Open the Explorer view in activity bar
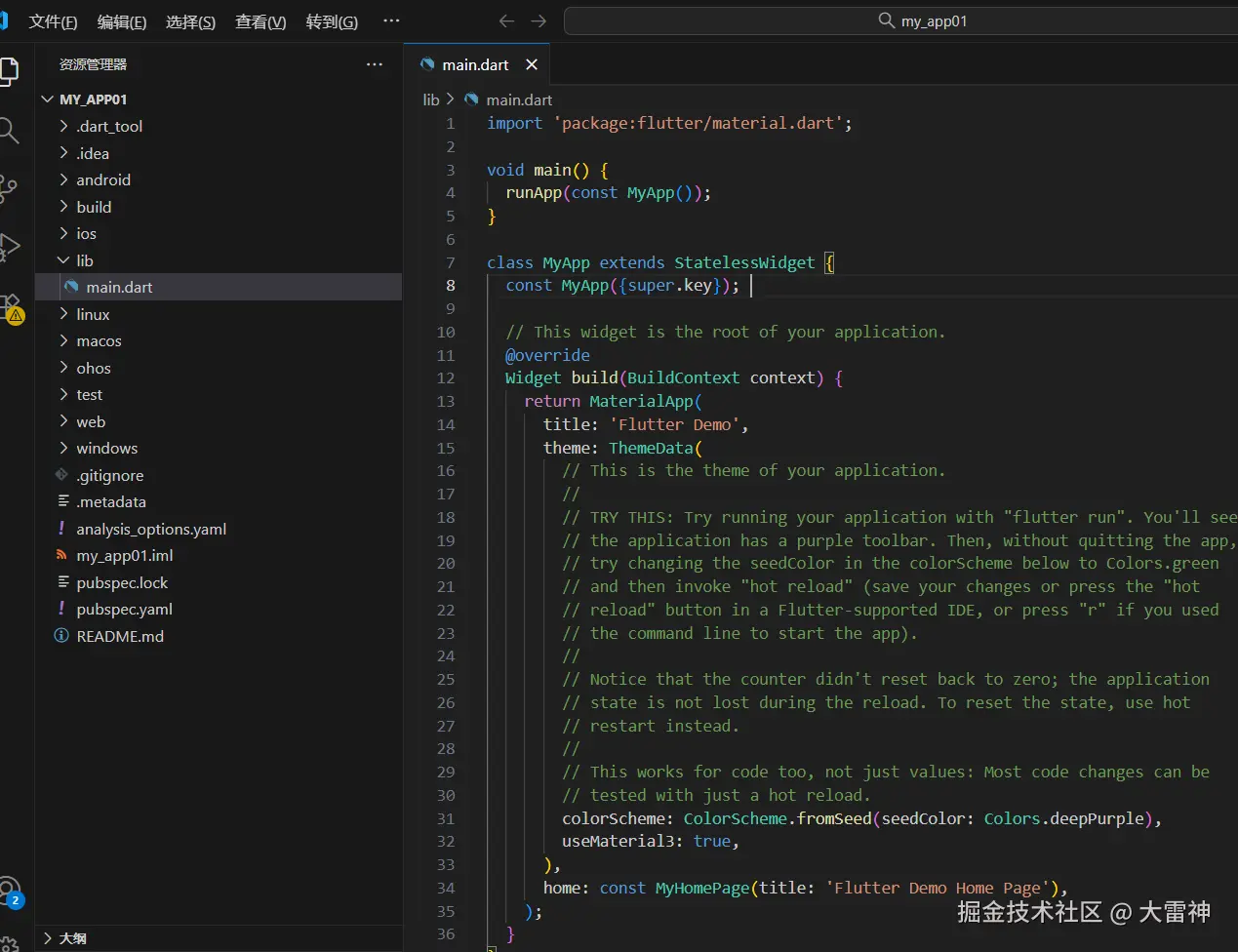The image size is (1238, 952). pos(9,71)
